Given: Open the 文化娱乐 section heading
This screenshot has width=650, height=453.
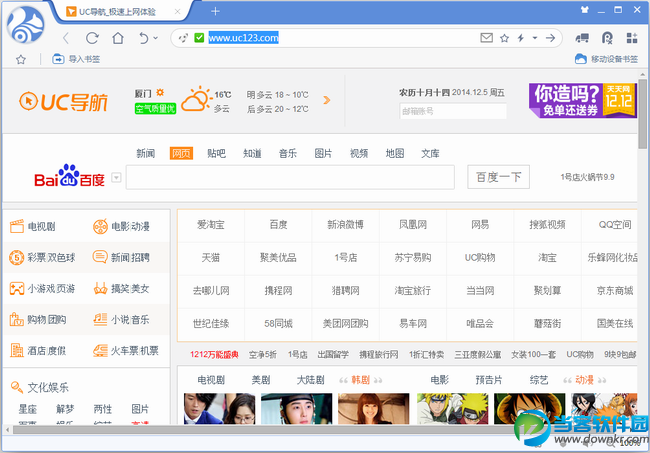Looking at the screenshot, I should pos(48,388).
